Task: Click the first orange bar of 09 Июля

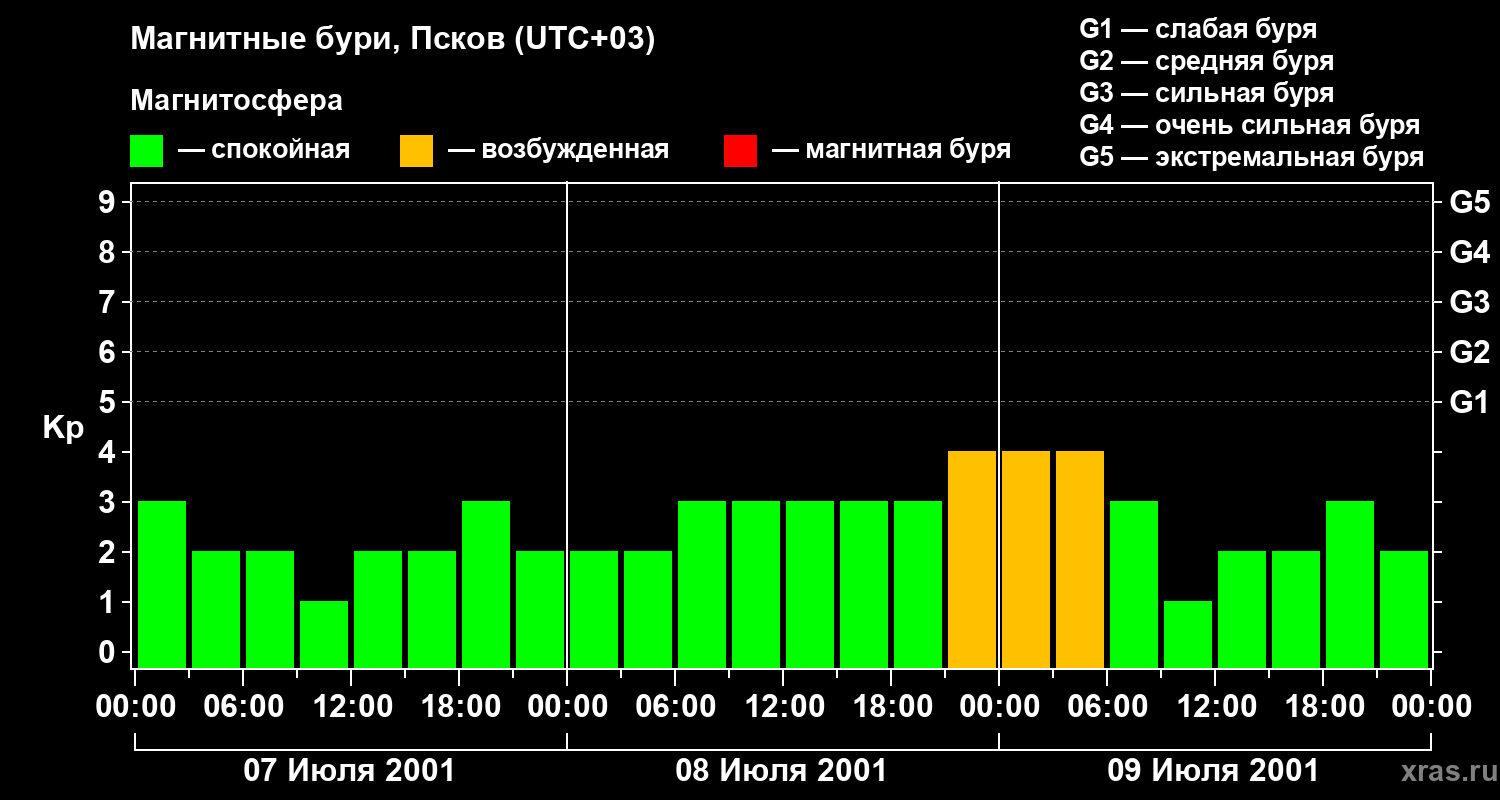Action: click(1026, 559)
